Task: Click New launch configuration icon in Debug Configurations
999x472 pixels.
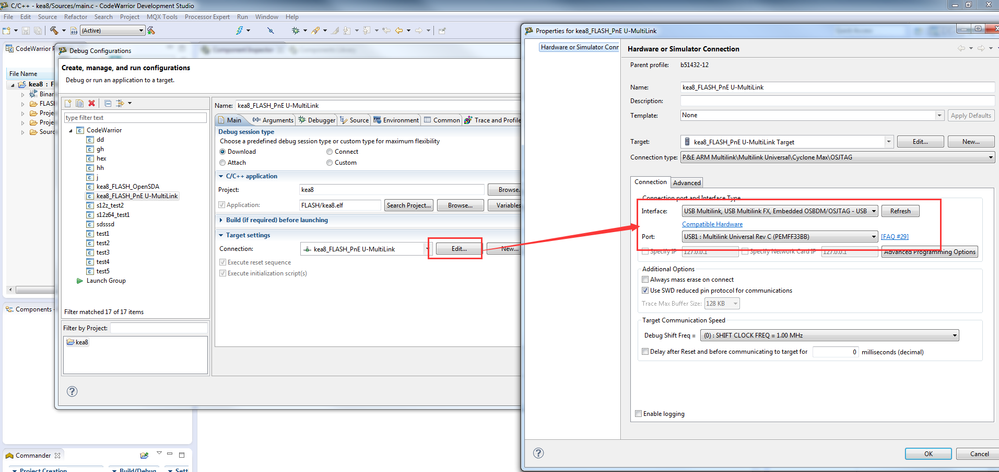Action: (x=68, y=103)
